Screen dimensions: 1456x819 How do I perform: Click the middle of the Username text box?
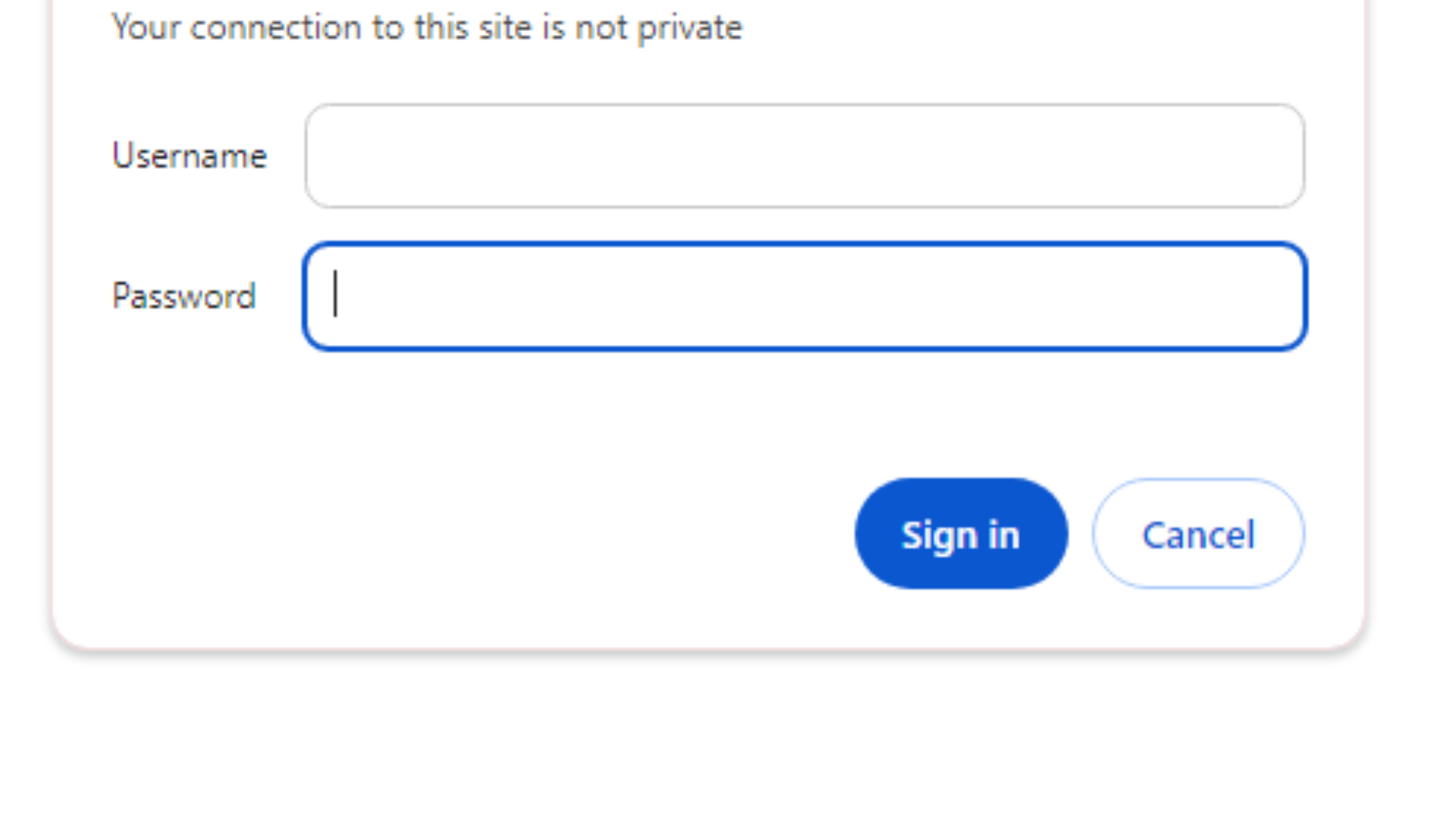pos(805,156)
